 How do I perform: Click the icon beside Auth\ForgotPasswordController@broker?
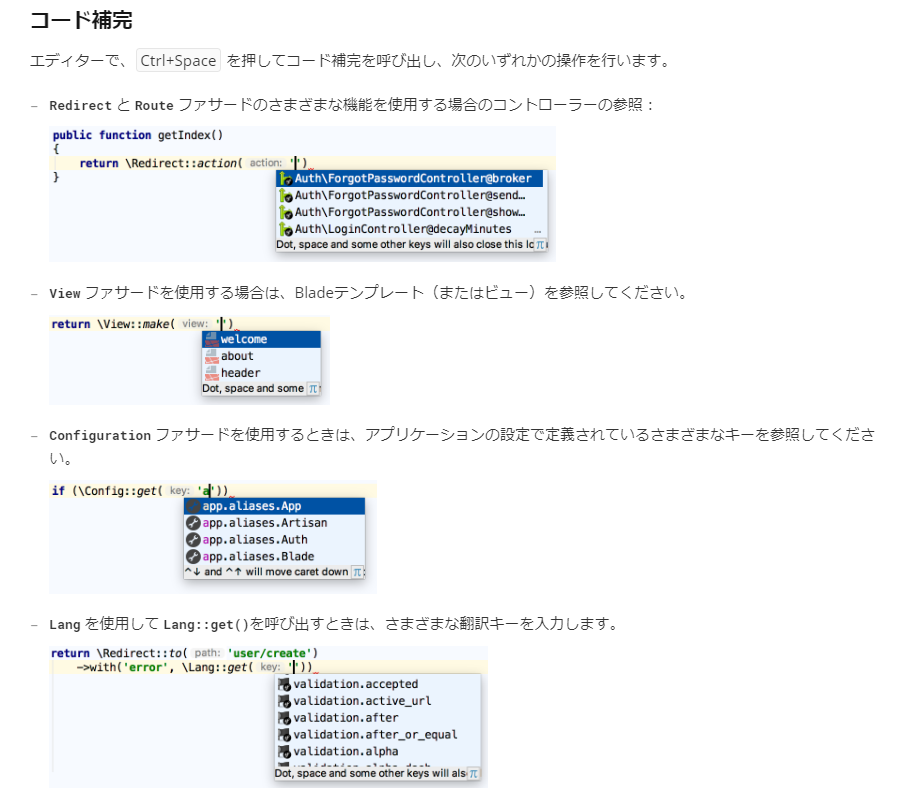pyautogui.click(x=286, y=178)
